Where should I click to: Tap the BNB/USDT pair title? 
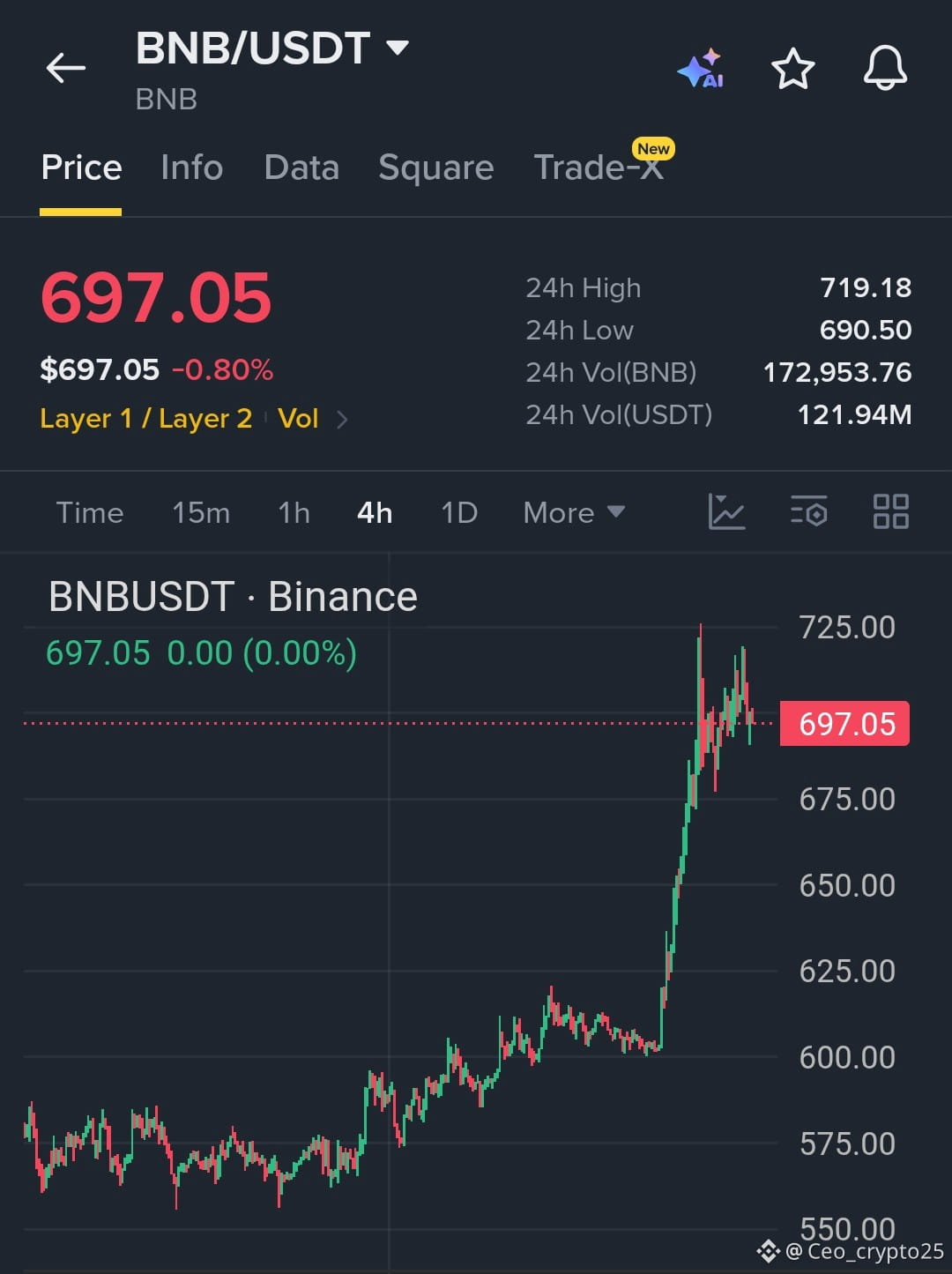[252, 48]
